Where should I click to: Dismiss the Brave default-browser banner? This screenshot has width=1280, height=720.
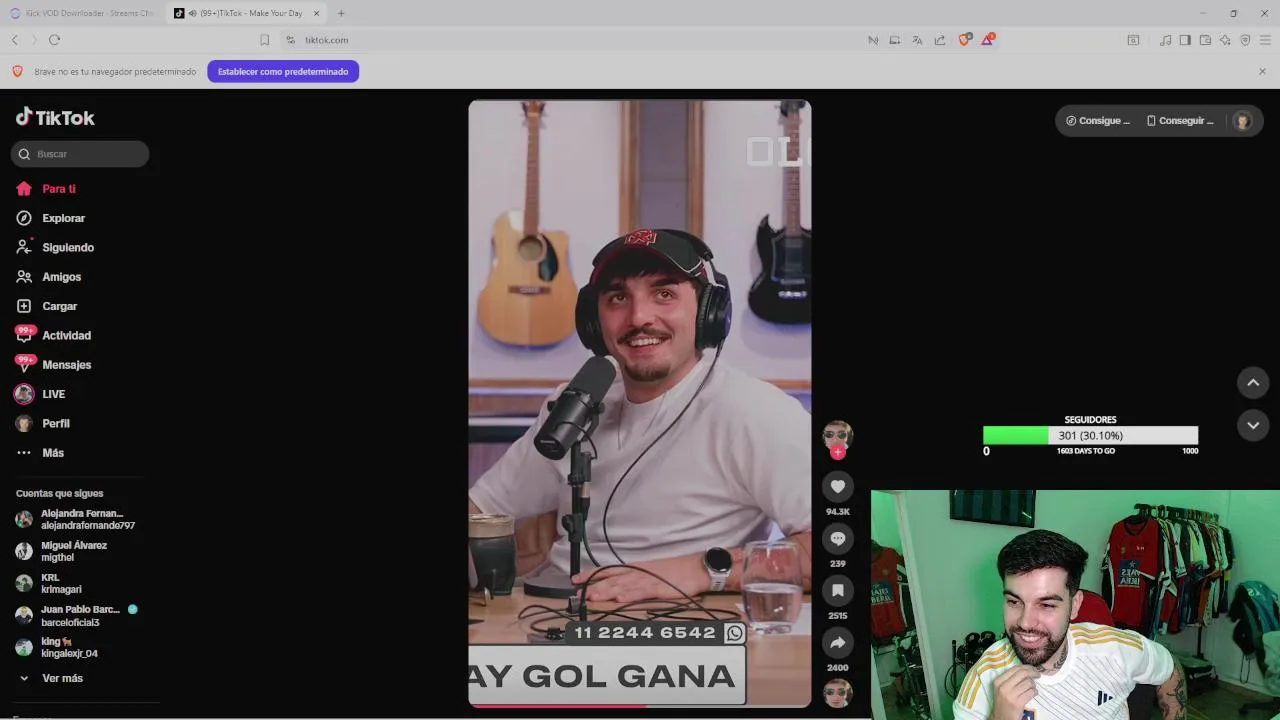point(1262,72)
